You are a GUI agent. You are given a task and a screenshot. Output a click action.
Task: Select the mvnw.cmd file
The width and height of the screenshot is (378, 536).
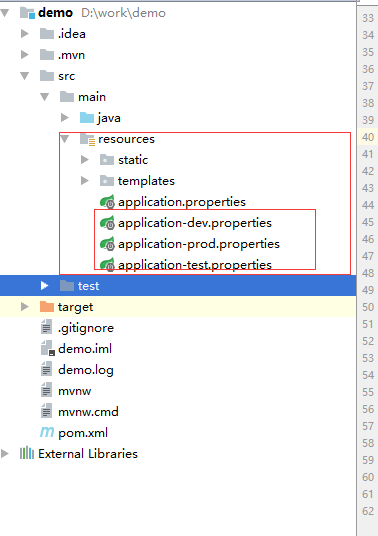point(88,412)
